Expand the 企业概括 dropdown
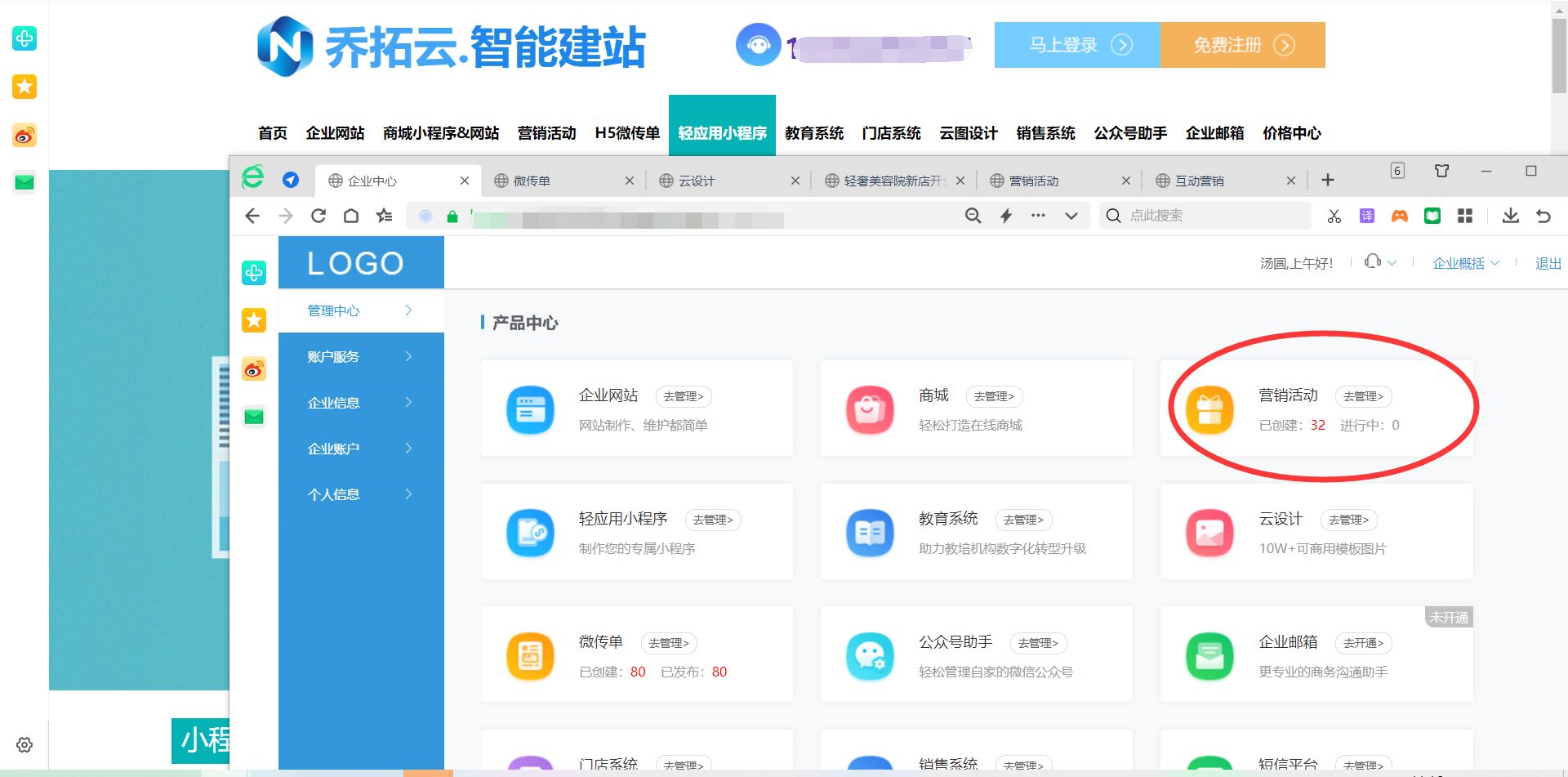This screenshot has width=1568, height=777. (x=1466, y=263)
